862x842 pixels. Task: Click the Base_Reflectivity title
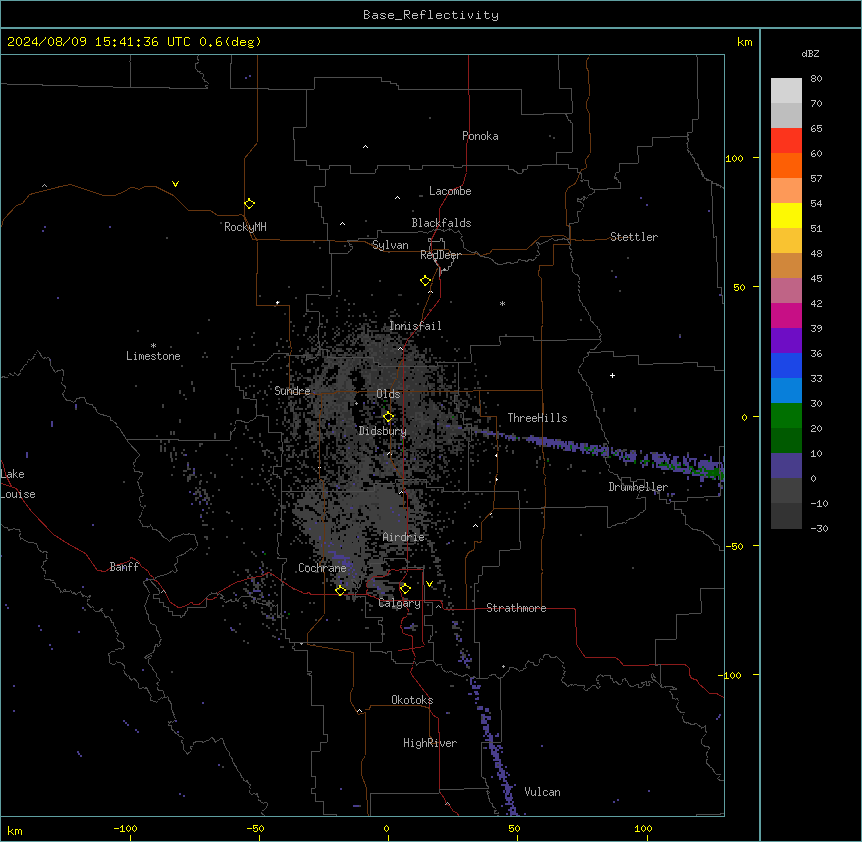click(431, 15)
